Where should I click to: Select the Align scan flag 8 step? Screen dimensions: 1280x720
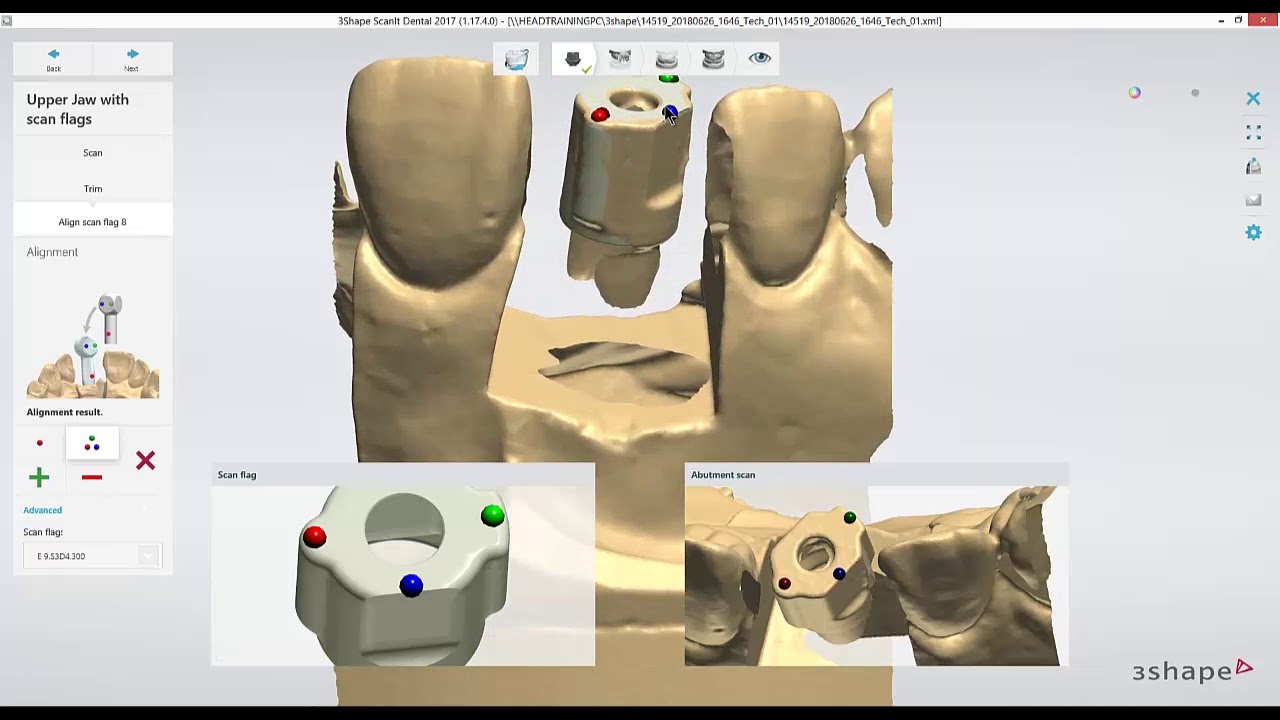92,222
